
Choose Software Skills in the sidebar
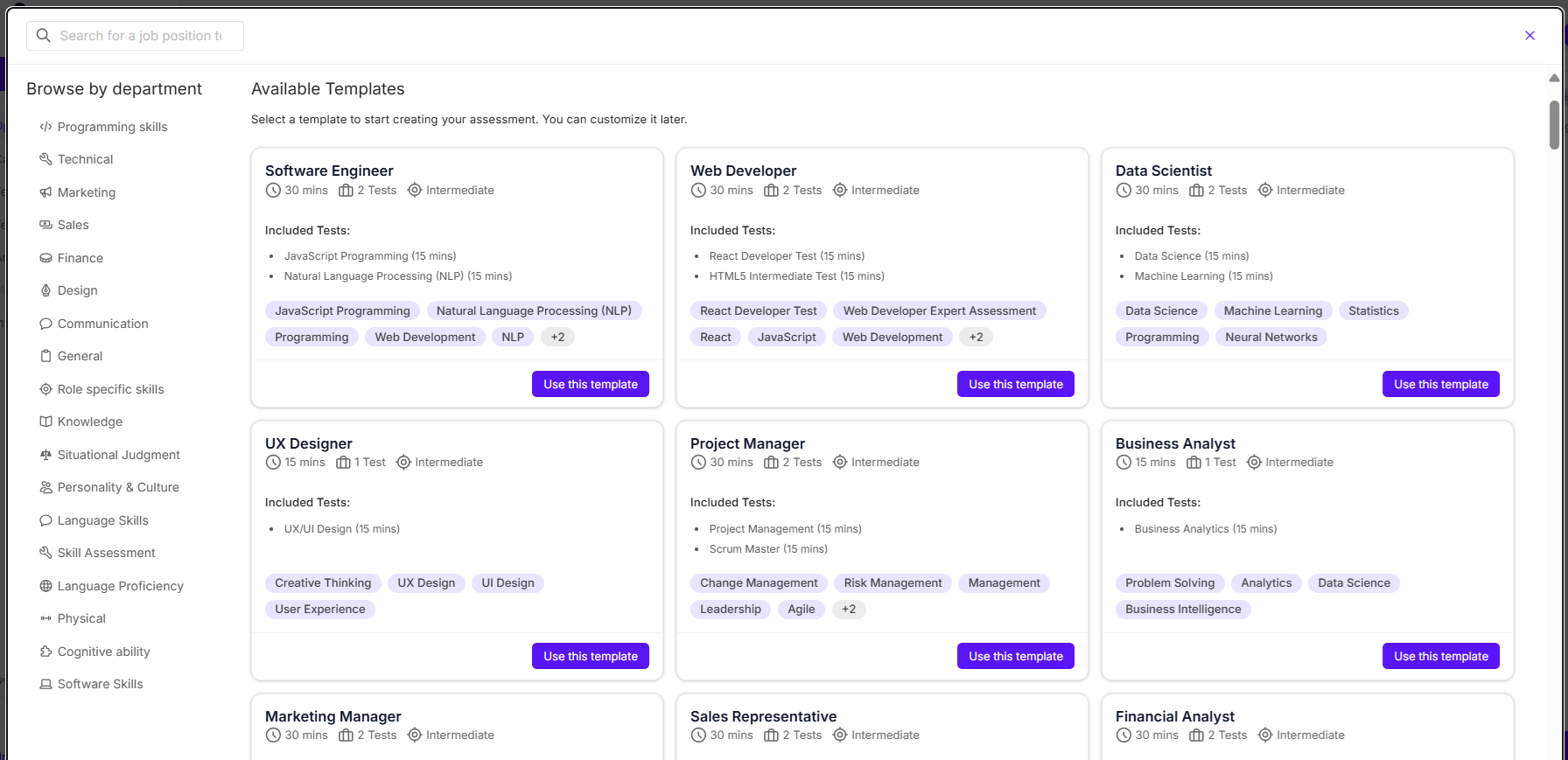(x=100, y=684)
